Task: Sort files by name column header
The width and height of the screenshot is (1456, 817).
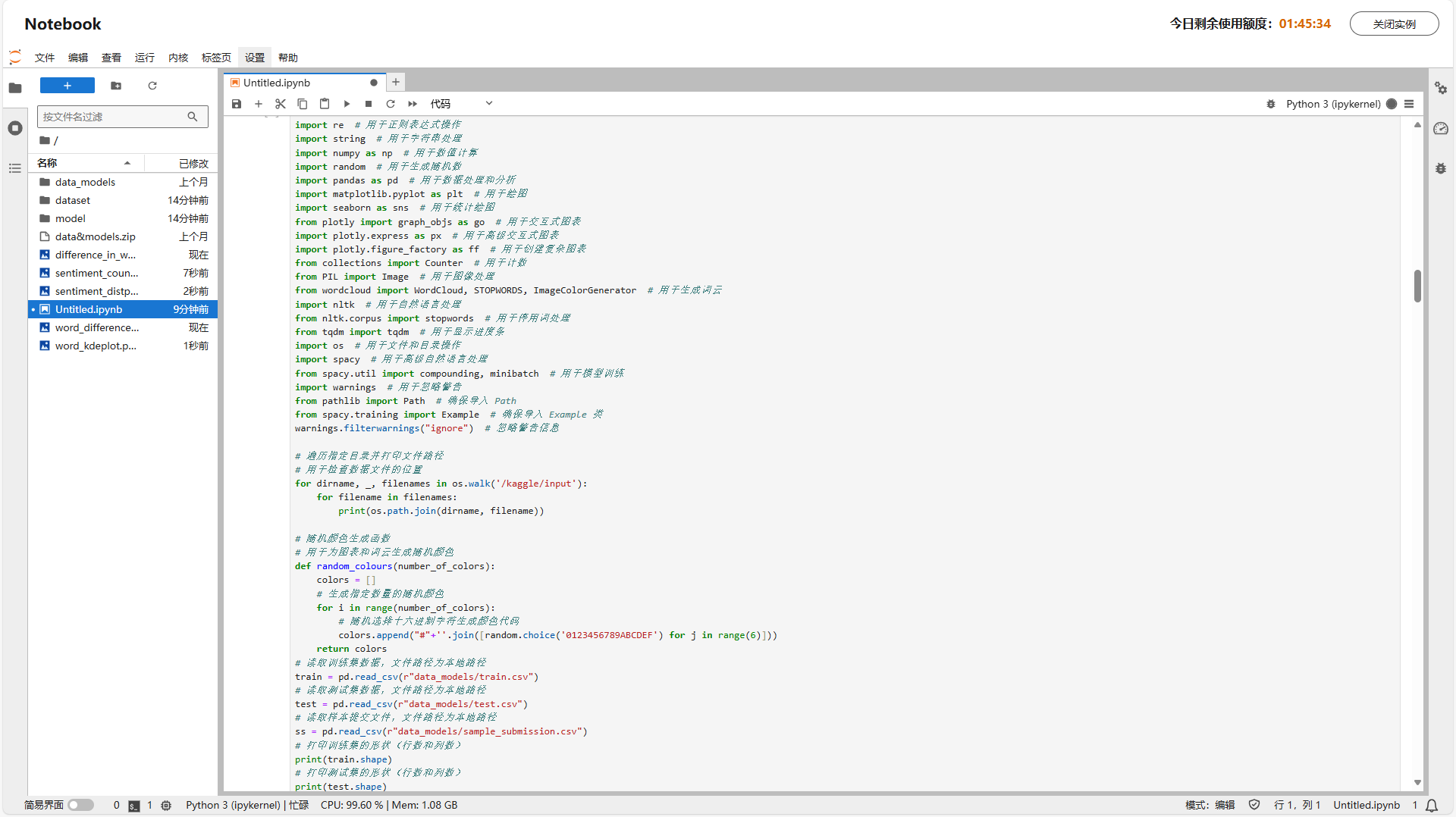Action: coord(85,163)
